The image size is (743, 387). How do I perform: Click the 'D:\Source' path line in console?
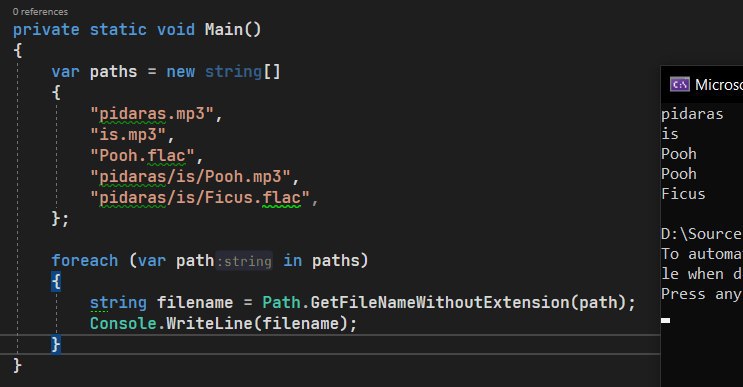(702, 234)
